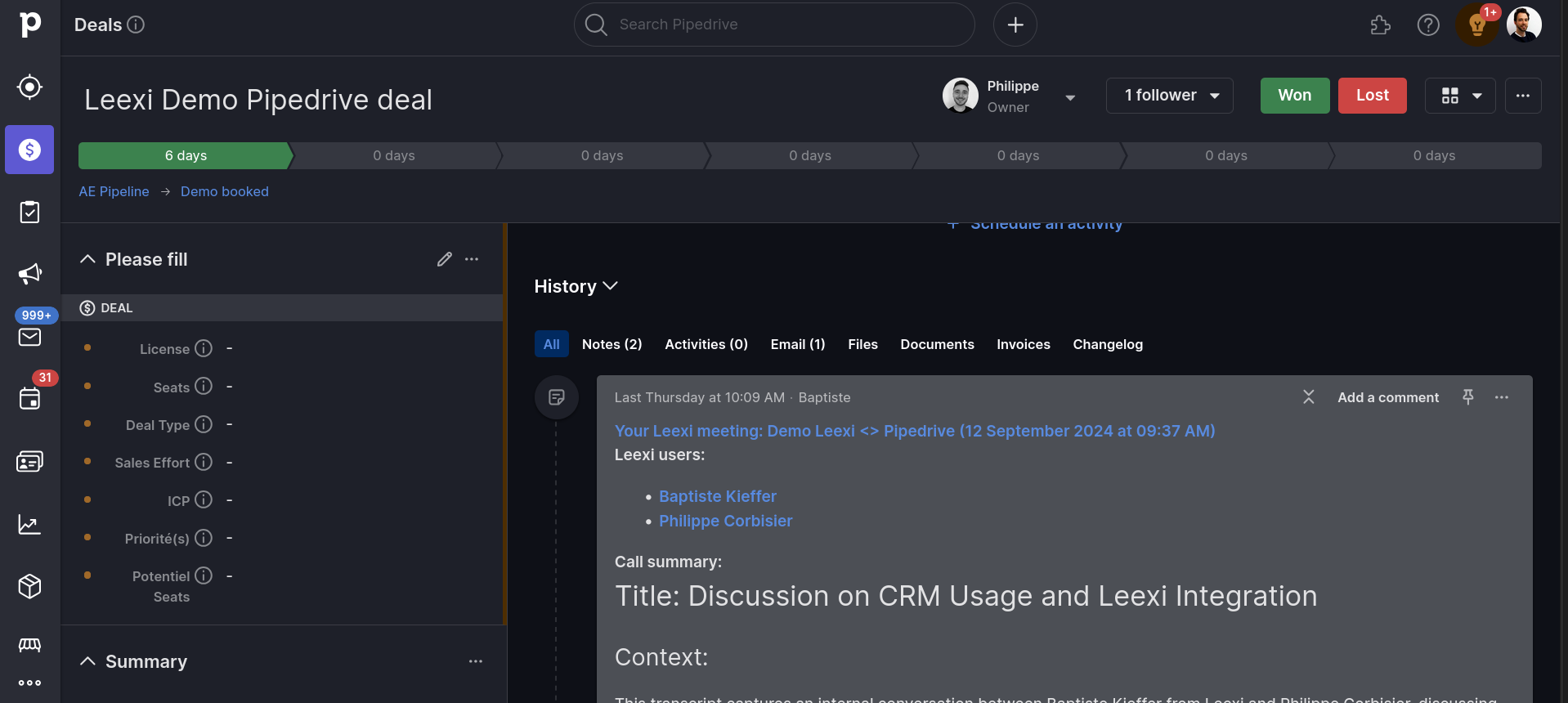Select the All history tab
The width and height of the screenshot is (1568, 703).
pyautogui.click(x=552, y=344)
